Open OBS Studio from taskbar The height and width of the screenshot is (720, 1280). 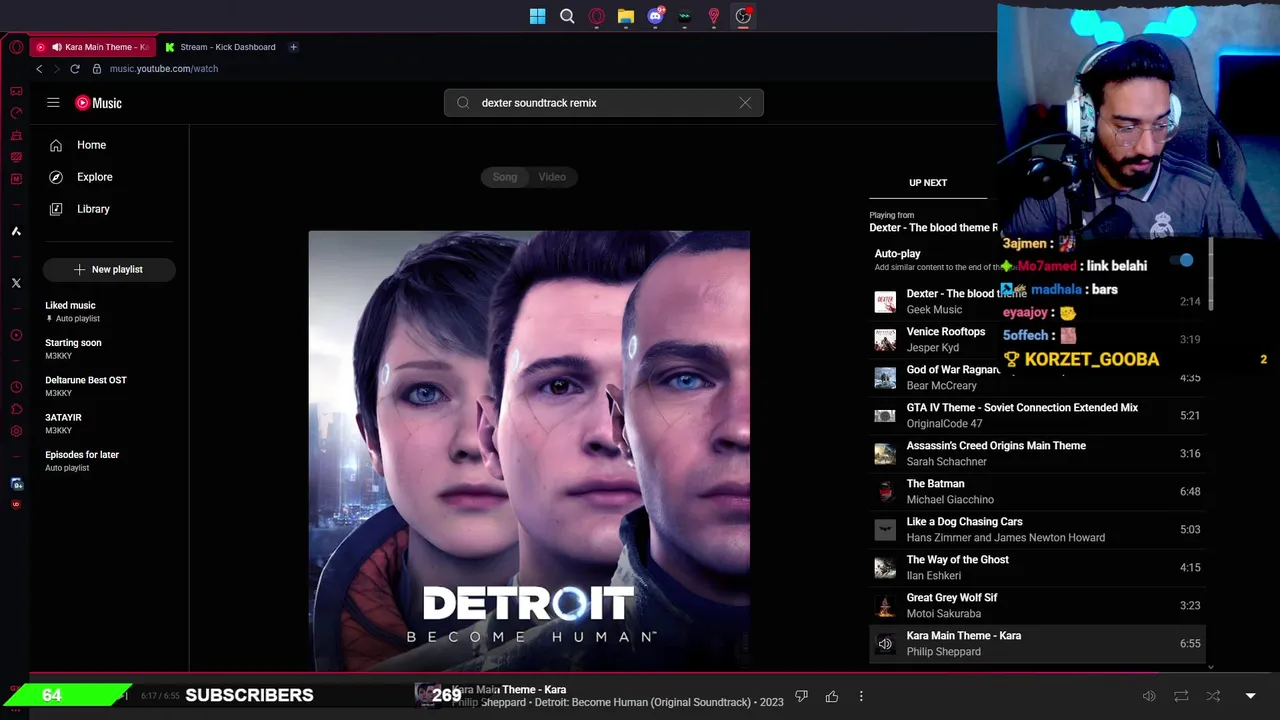pyautogui.click(x=743, y=16)
